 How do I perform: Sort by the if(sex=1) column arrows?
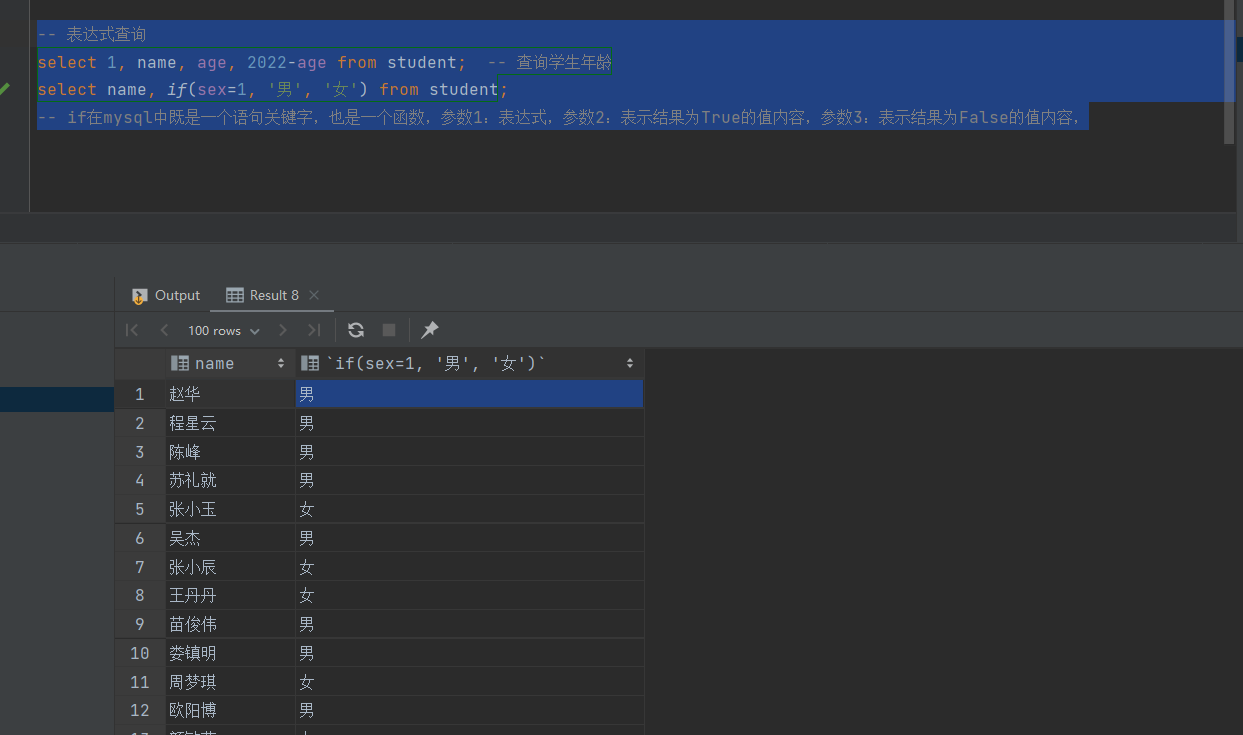tap(630, 364)
